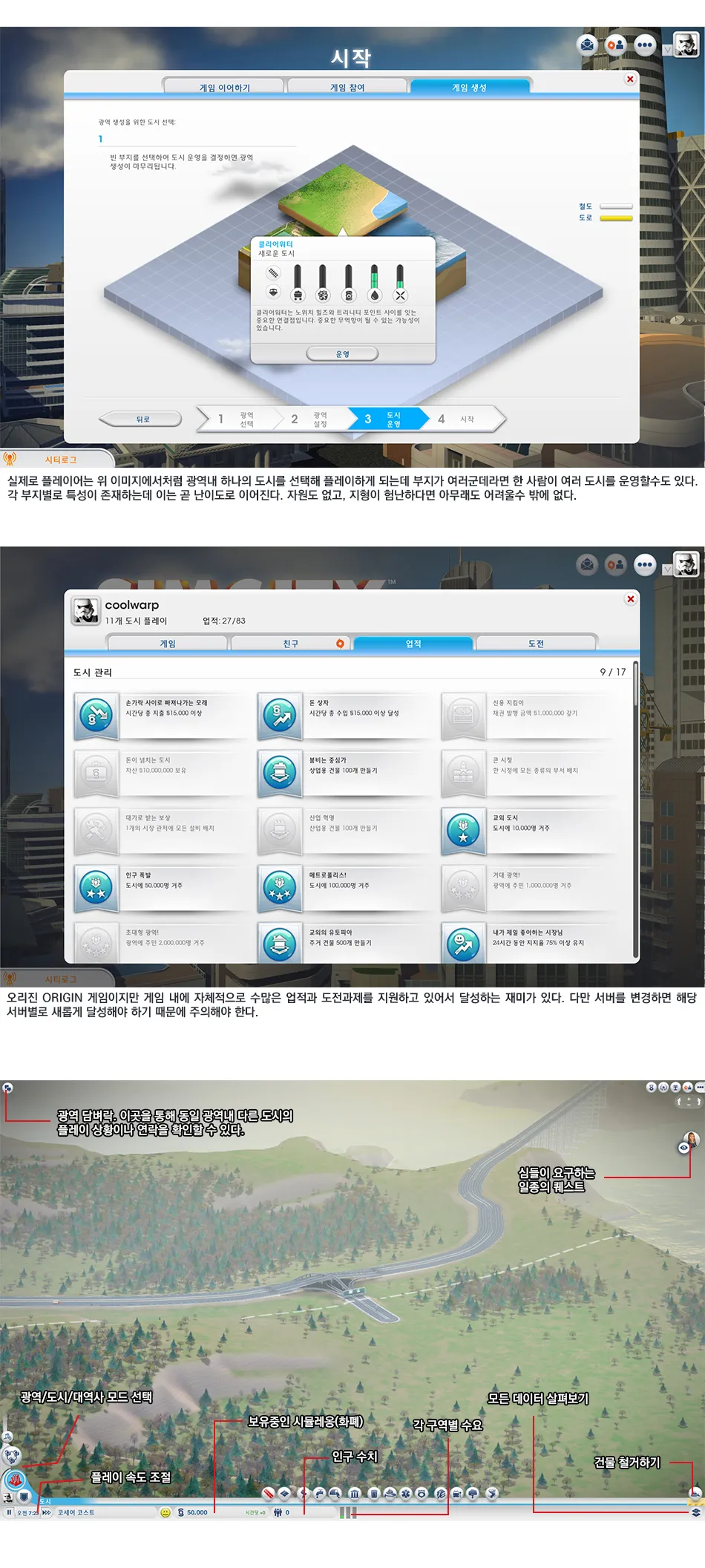Click the yellow 도로 legend swatch
The width and height of the screenshot is (705, 1568).
point(616,218)
